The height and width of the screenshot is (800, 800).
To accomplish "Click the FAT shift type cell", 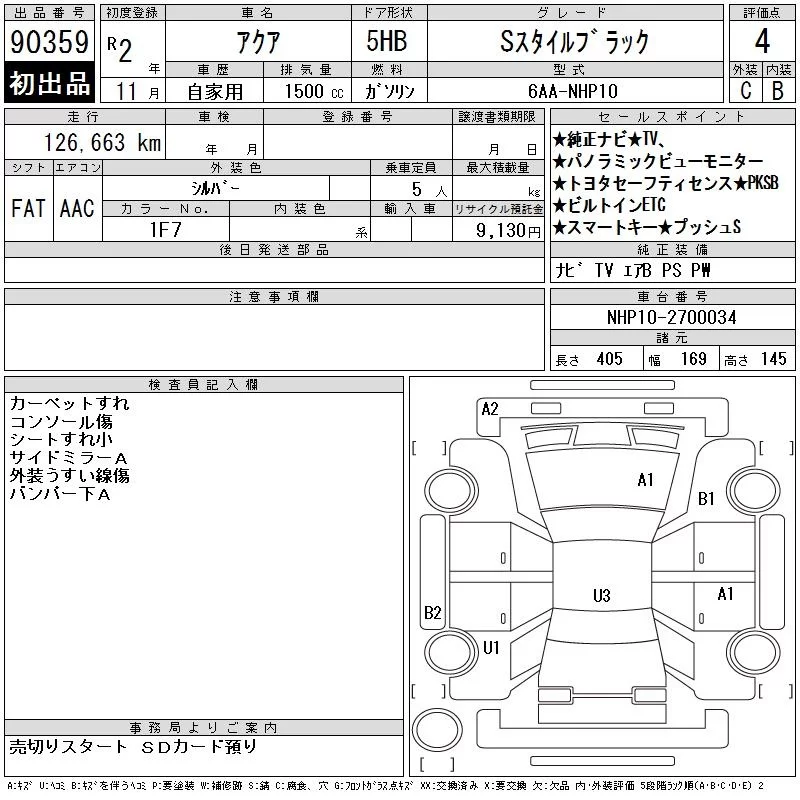I will click(x=28, y=208).
